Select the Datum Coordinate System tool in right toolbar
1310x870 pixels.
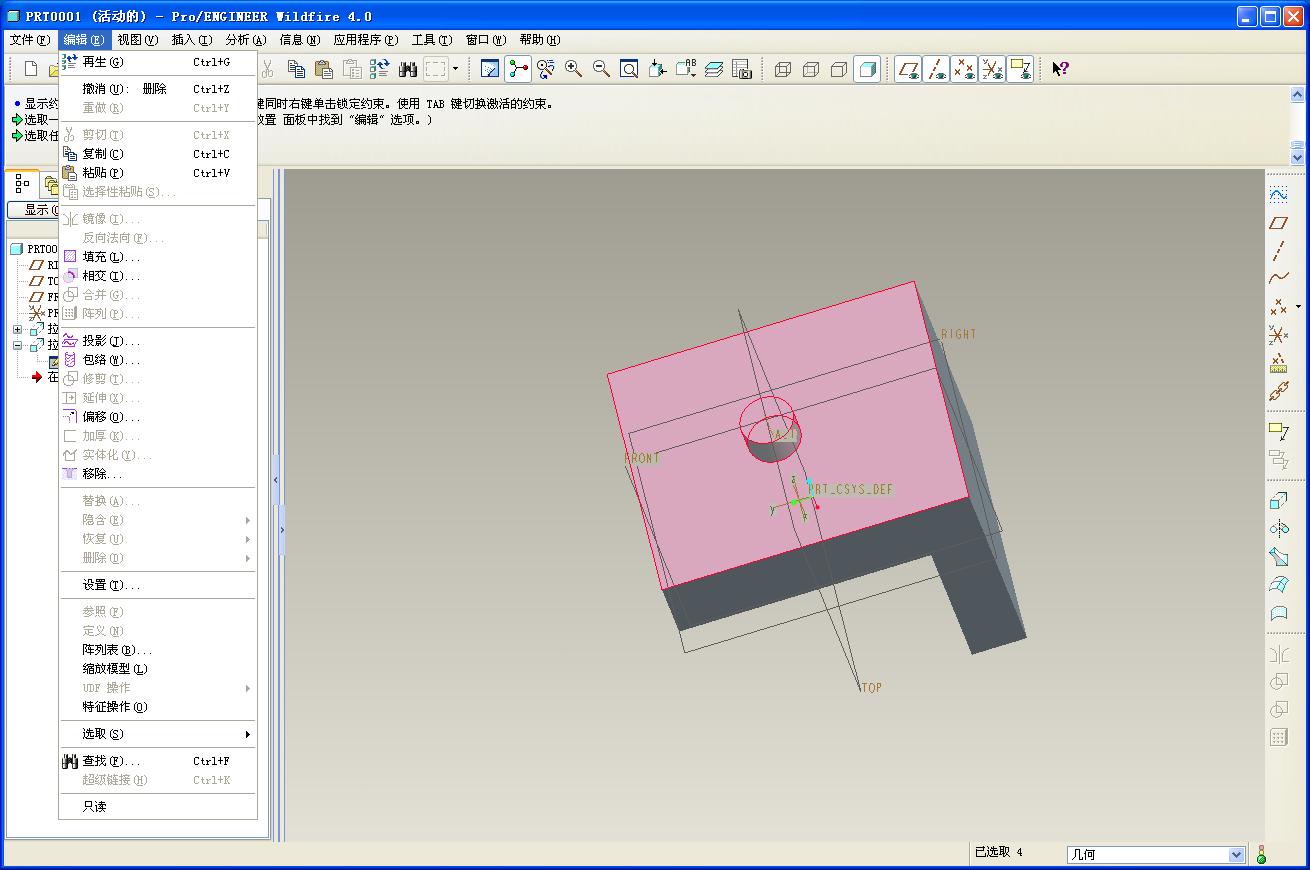point(1279,335)
